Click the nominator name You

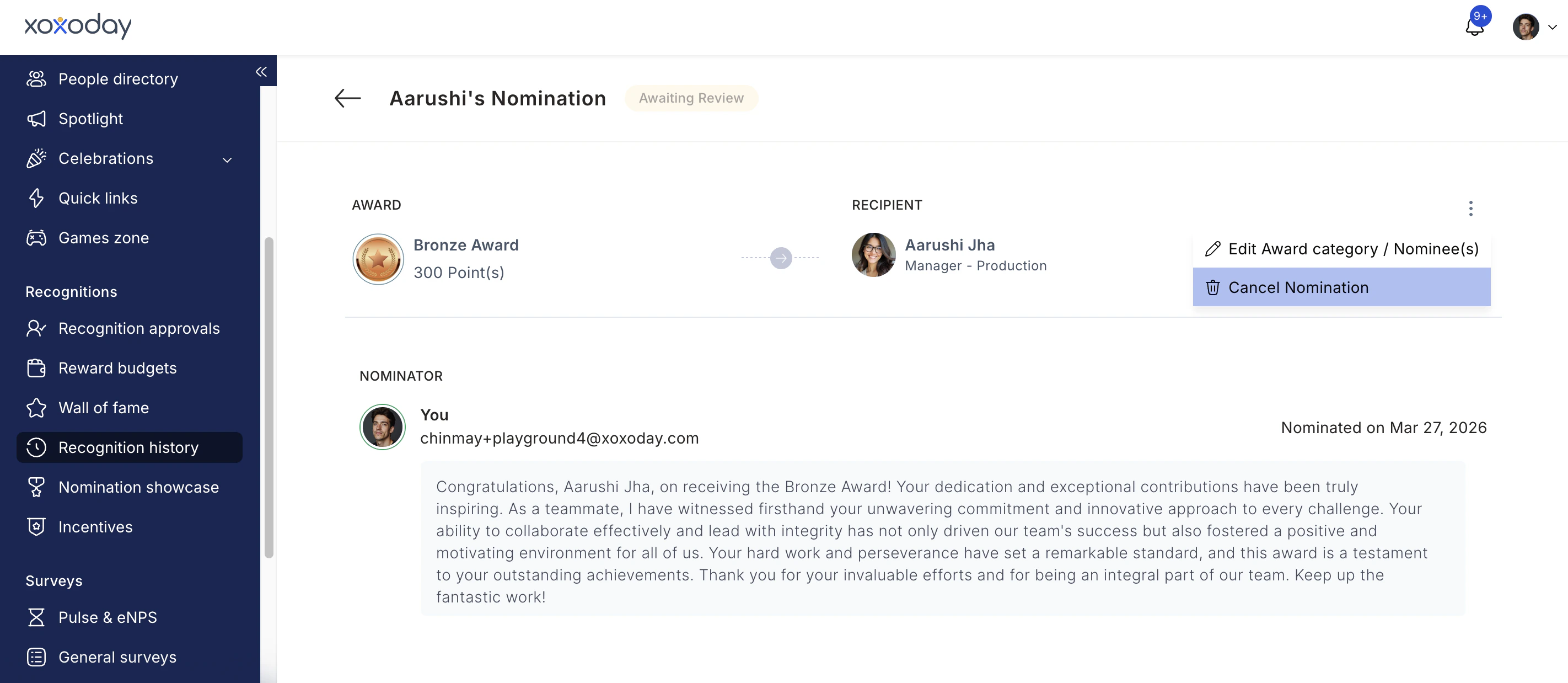click(x=434, y=415)
